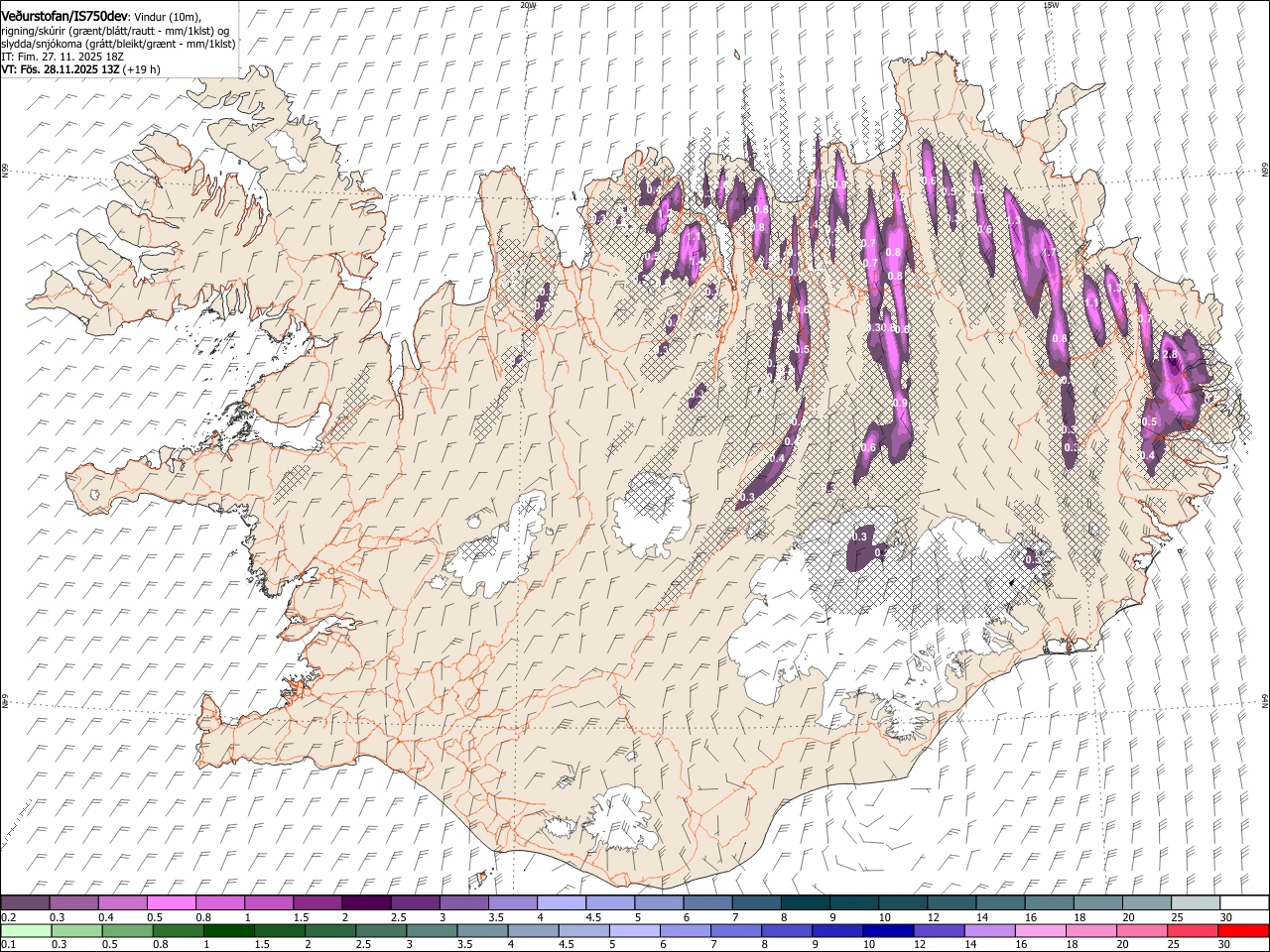
Task: Click the '0.2' label in the snow legend
Action: [x=8, y=917]
